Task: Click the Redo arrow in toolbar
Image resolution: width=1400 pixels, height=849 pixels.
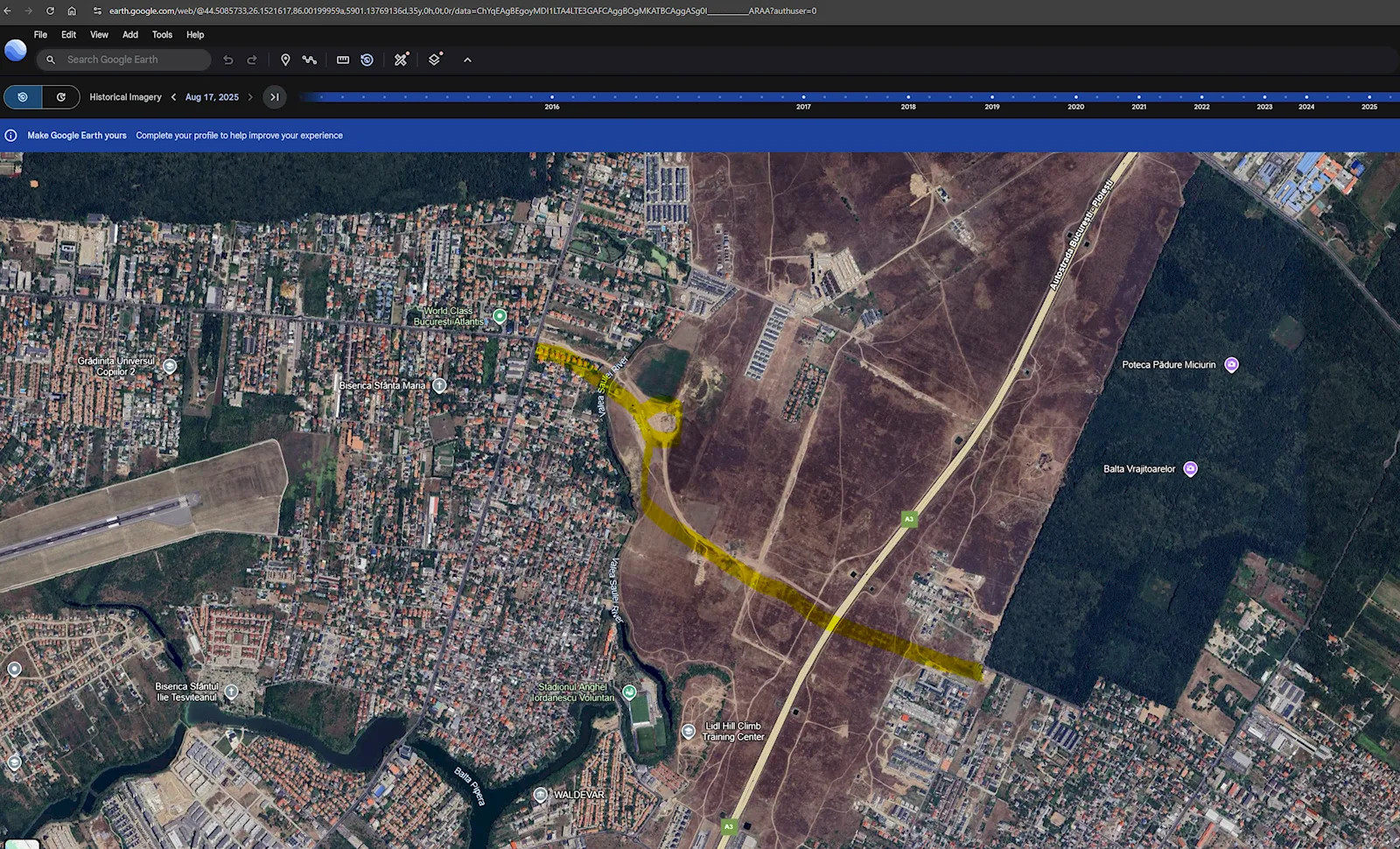Action: point(252,60)
